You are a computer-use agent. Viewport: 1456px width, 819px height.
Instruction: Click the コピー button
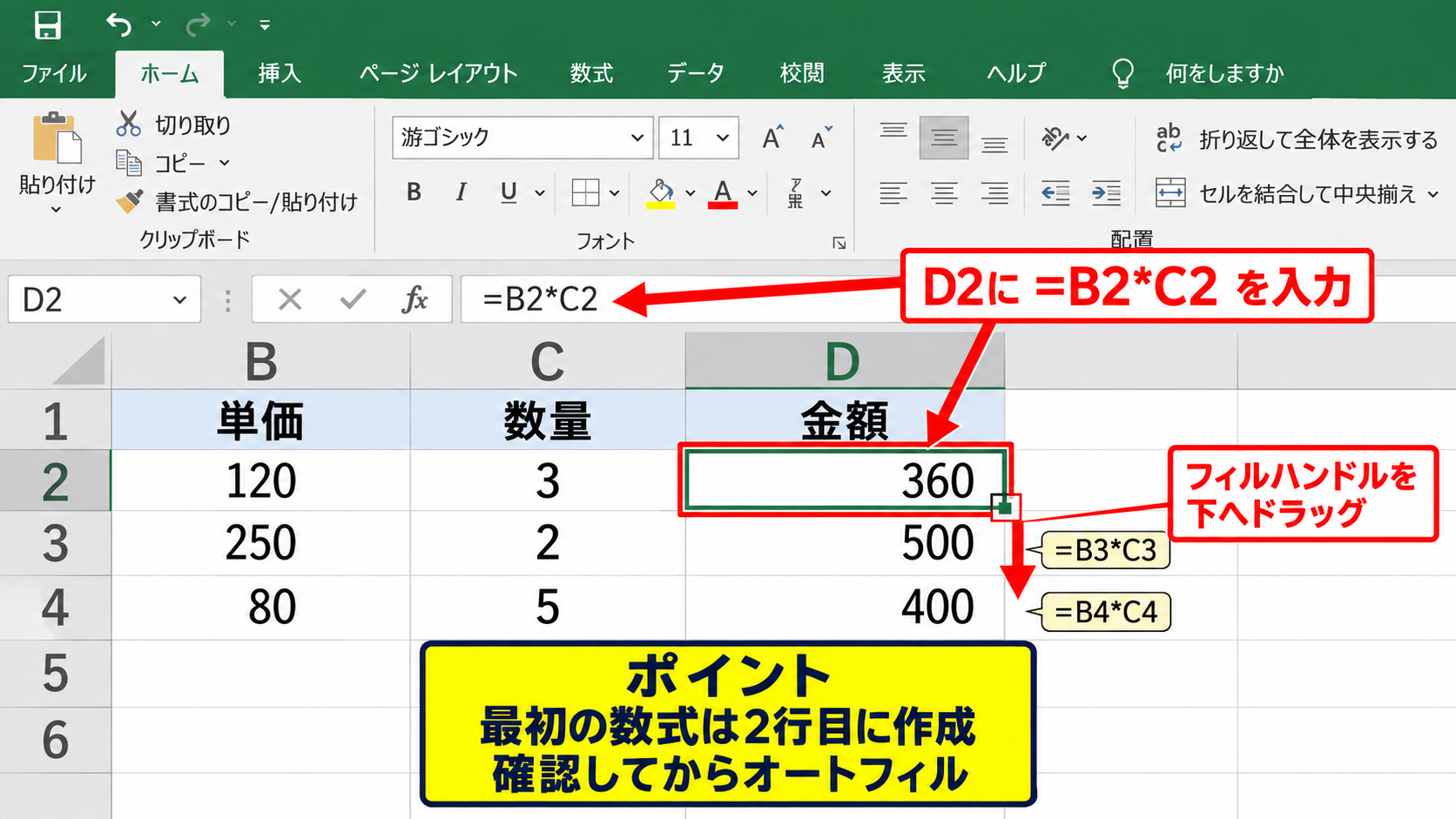(x=163, y=163)
